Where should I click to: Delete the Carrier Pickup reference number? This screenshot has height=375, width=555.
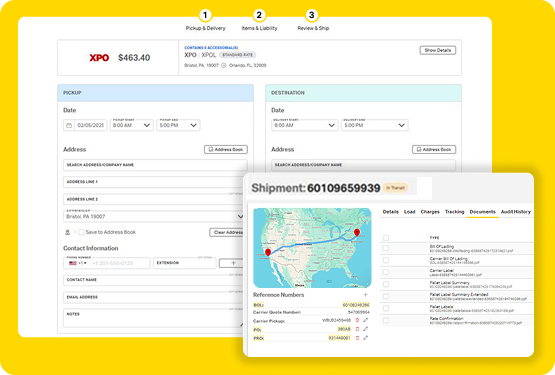[357, 320]
